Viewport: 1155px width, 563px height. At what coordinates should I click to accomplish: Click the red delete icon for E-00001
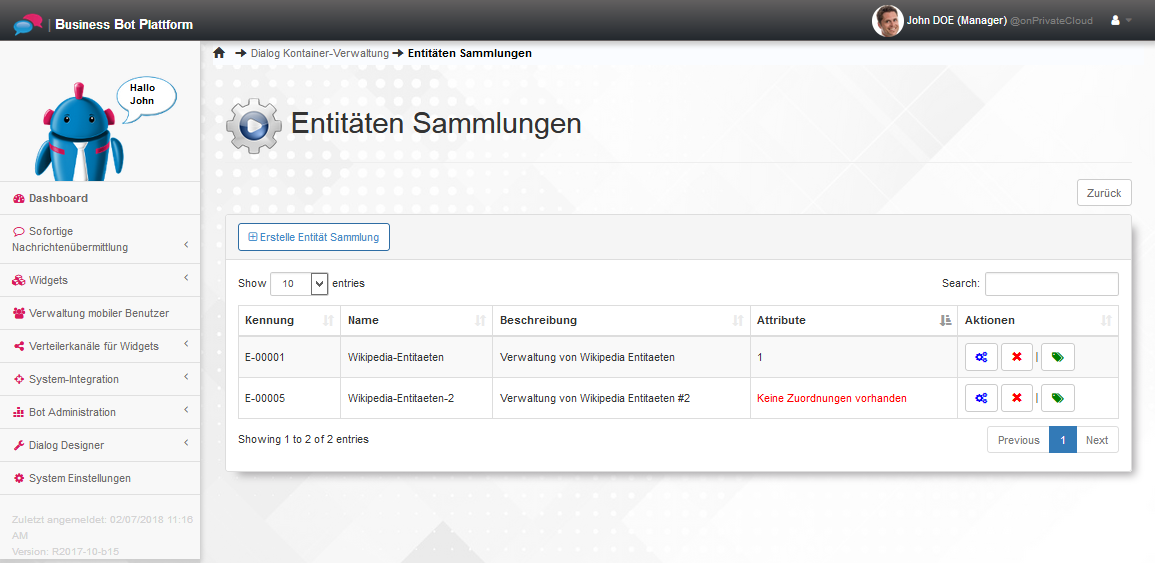pos(1016,357)
